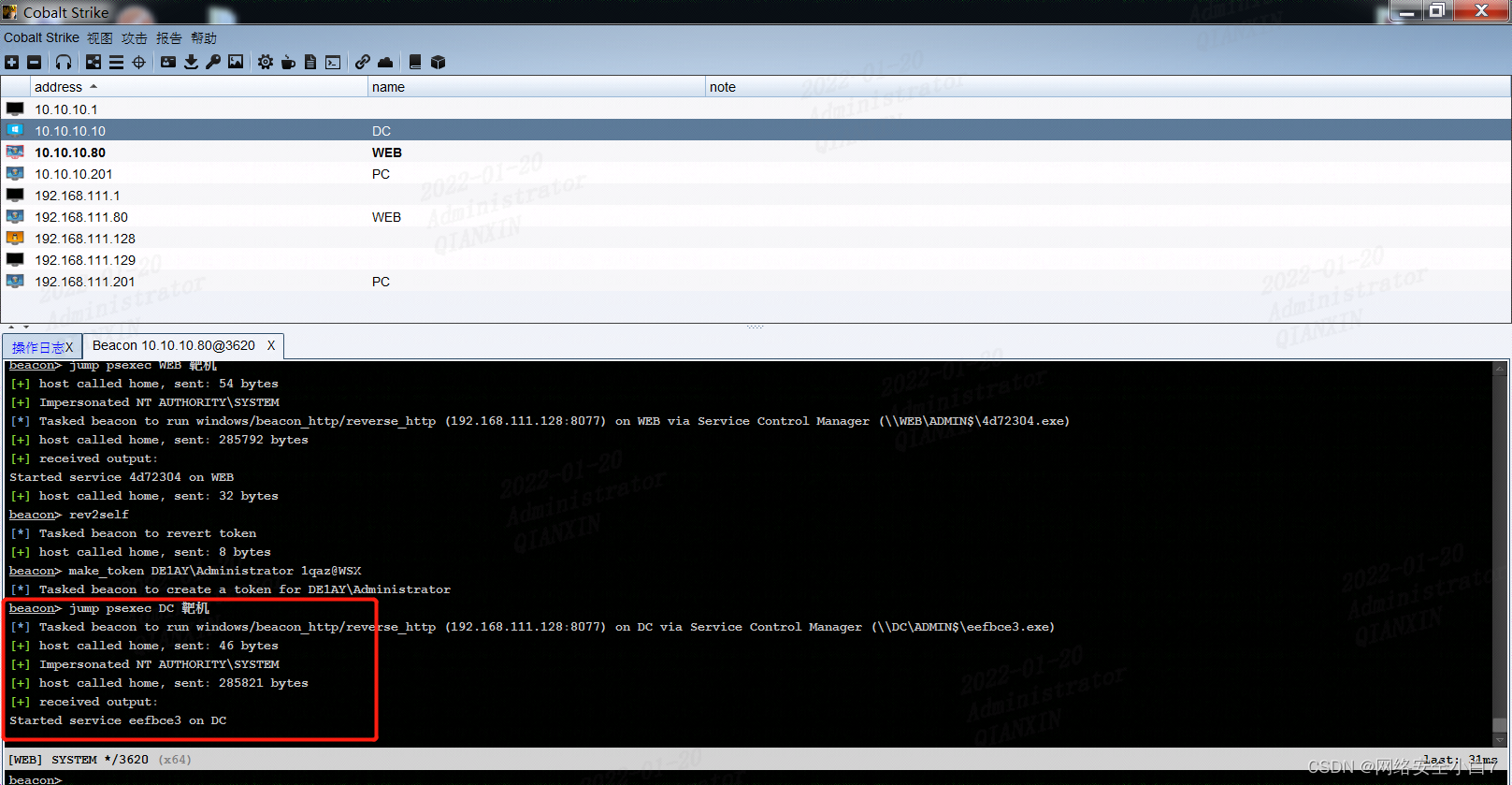Open credentials view card icon
The image size is (1512, 785).
click(168, 63)
